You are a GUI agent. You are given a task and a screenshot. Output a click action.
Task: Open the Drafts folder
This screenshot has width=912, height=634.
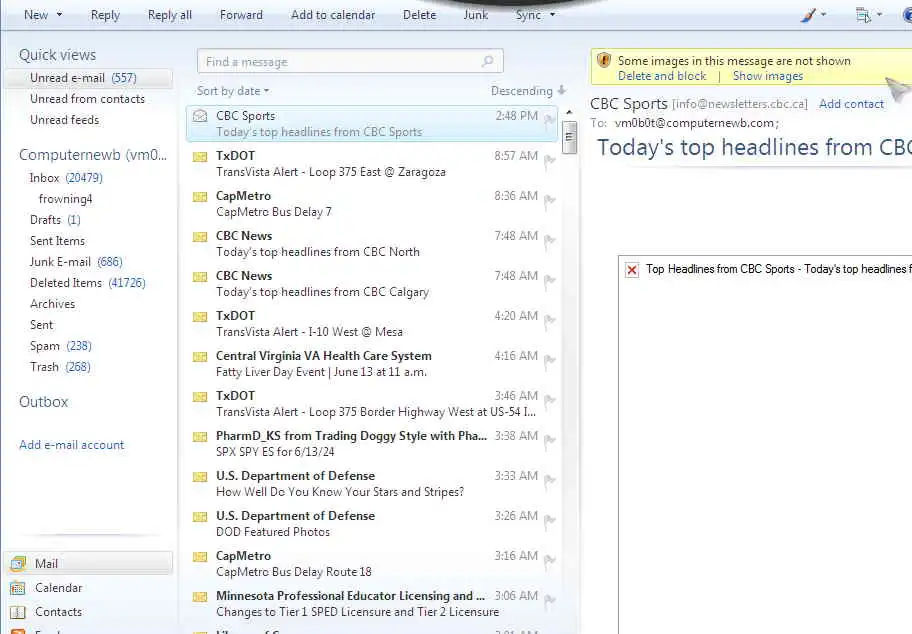(55, 220)
